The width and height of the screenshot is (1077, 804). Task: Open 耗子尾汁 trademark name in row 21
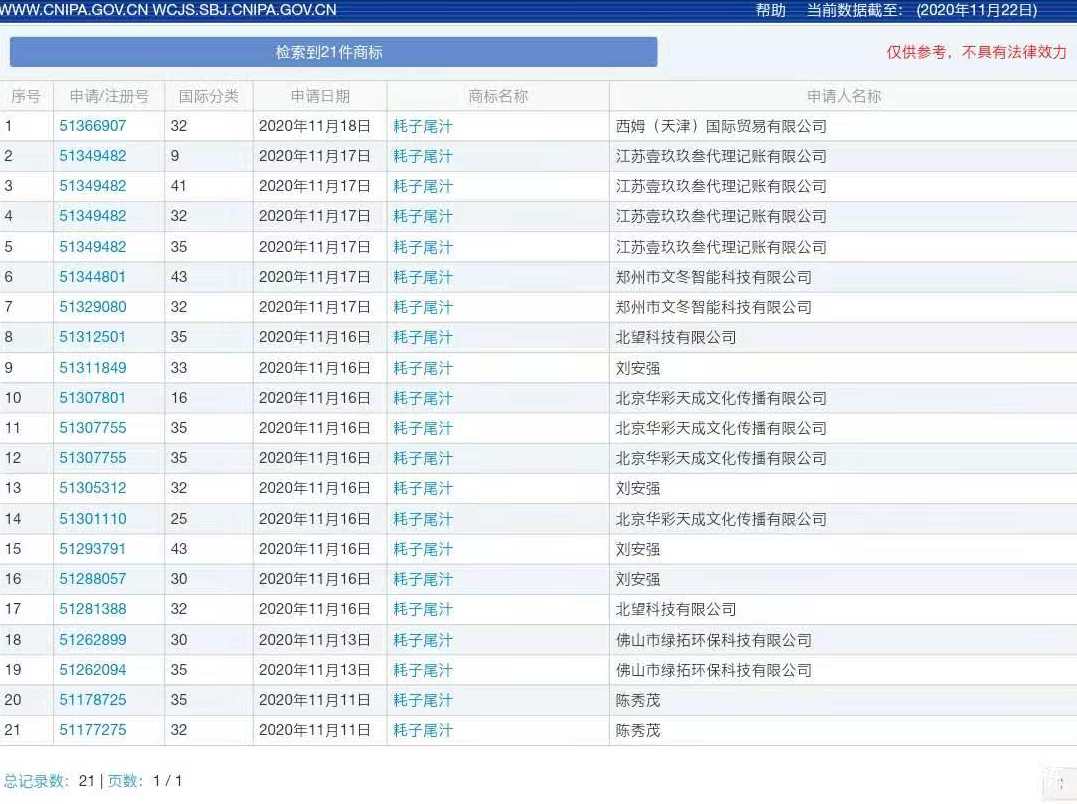(x=423, y=731)
